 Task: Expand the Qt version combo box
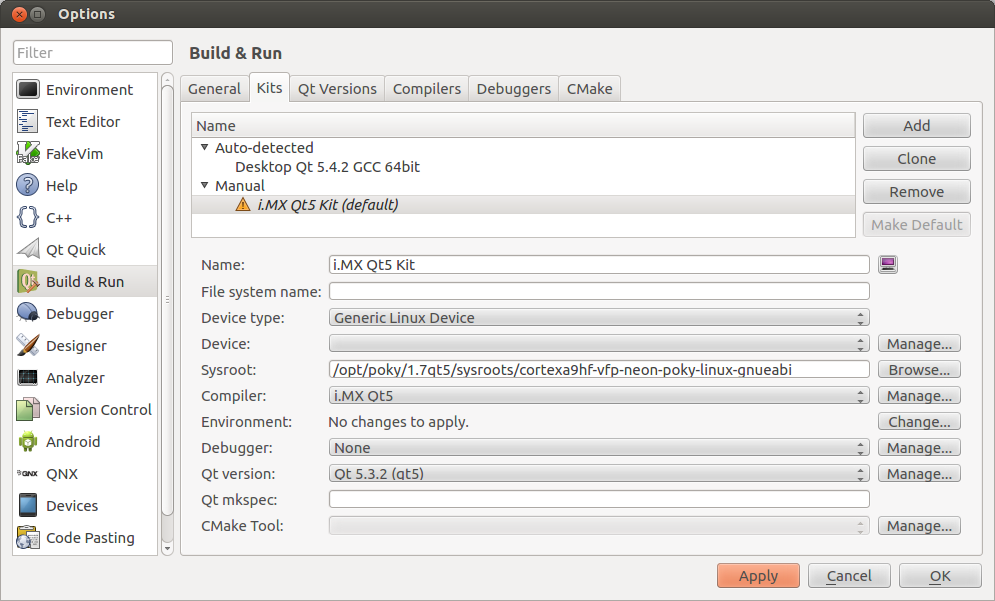pyautogui.click(x=598, y=474)
